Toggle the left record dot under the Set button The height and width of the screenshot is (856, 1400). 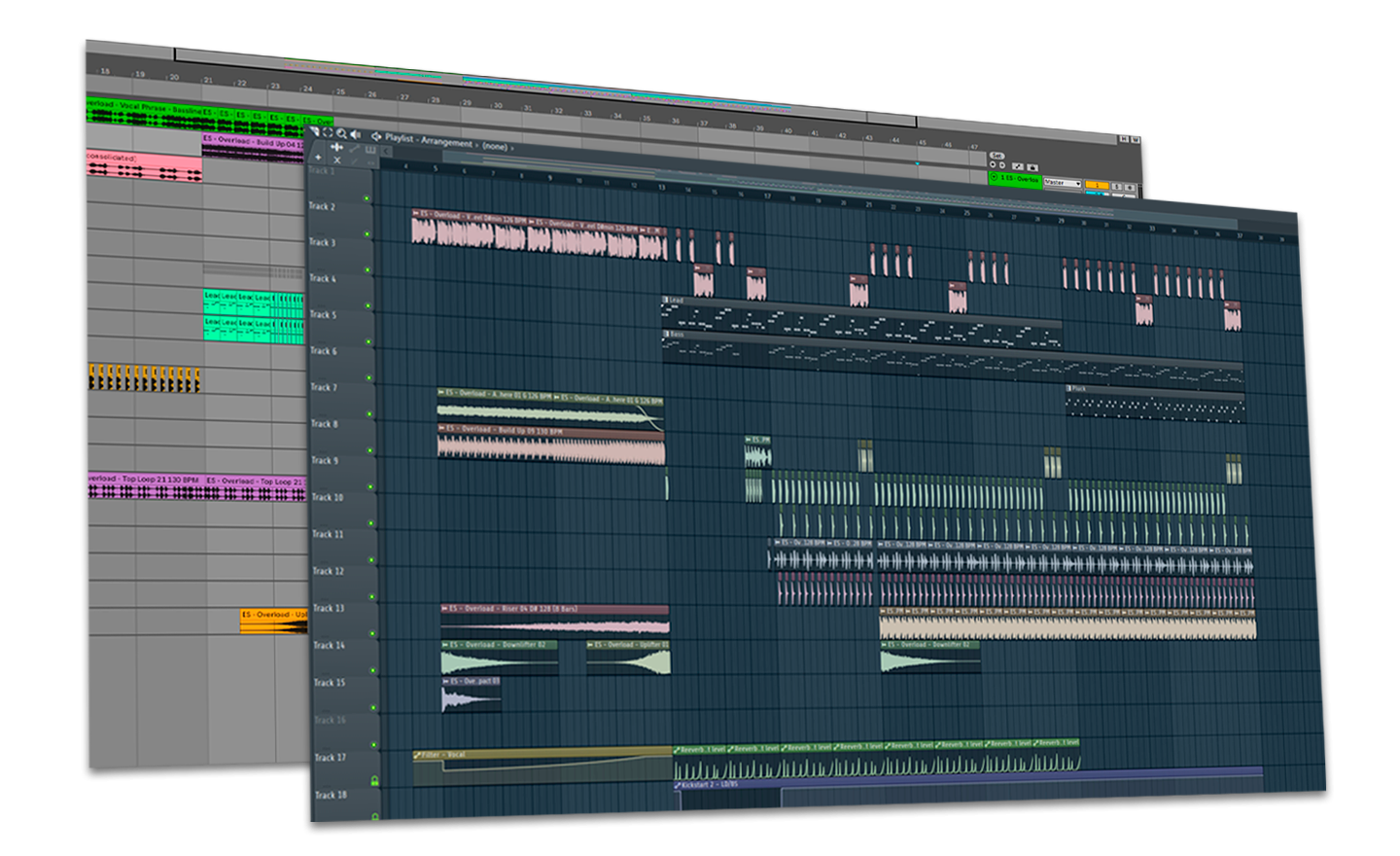[993, 164]
